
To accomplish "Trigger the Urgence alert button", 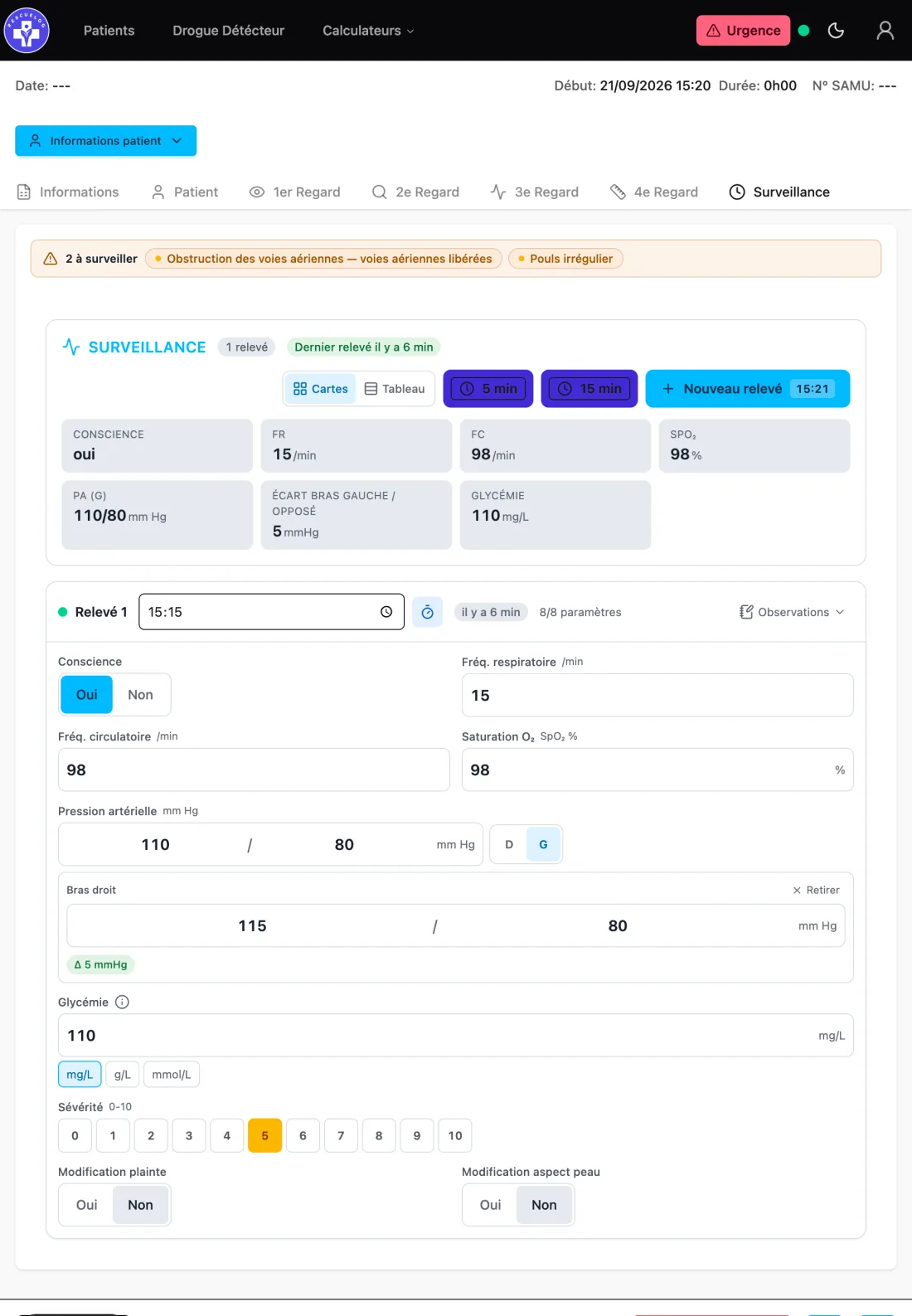I will click(743, 31).
